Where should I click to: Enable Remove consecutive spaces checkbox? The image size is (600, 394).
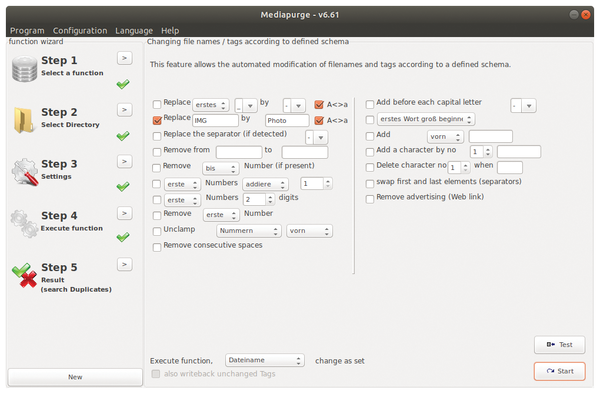(x=157, y=247)
